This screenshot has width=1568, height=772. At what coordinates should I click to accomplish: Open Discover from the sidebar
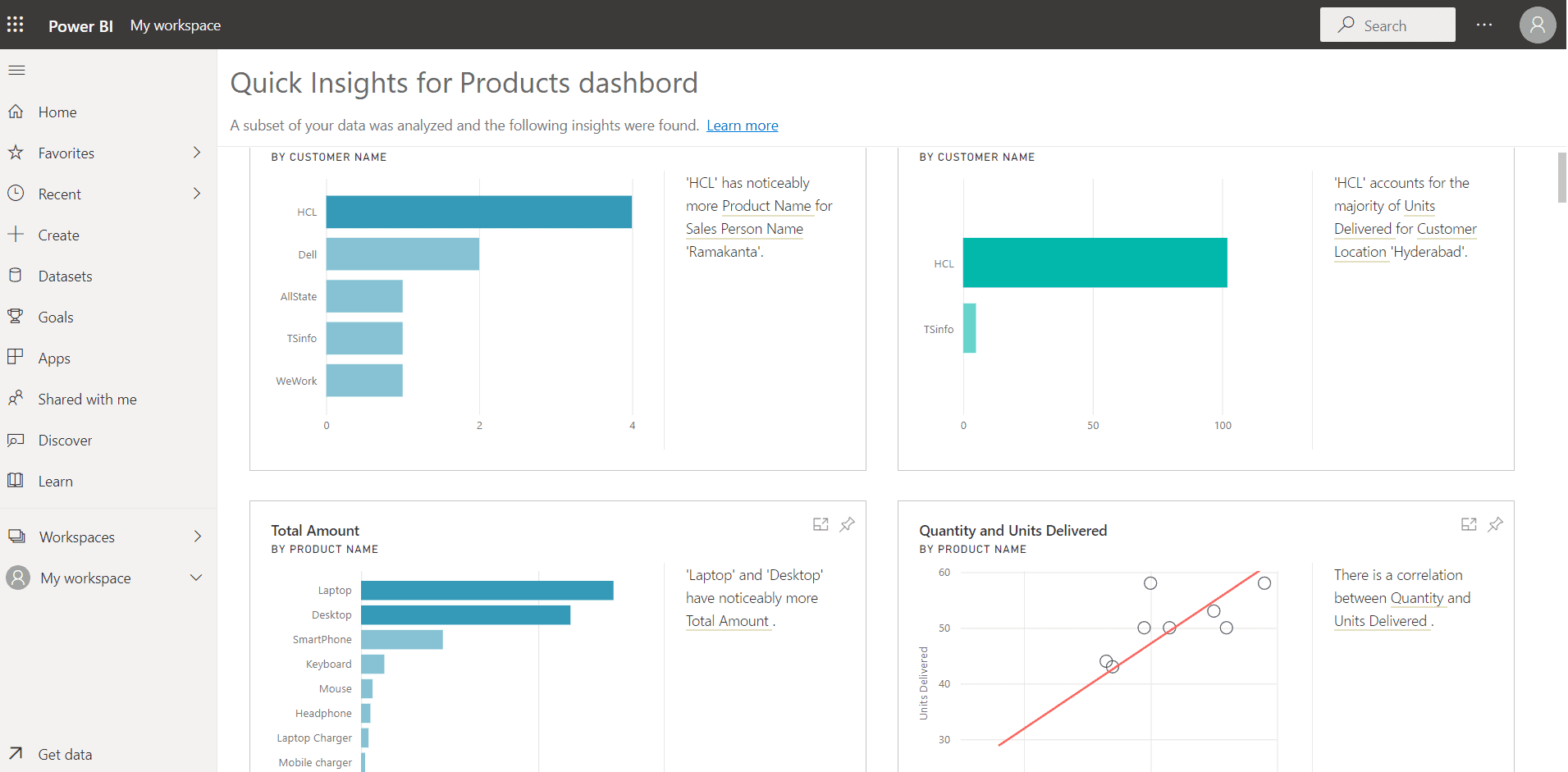pos(65,440)
